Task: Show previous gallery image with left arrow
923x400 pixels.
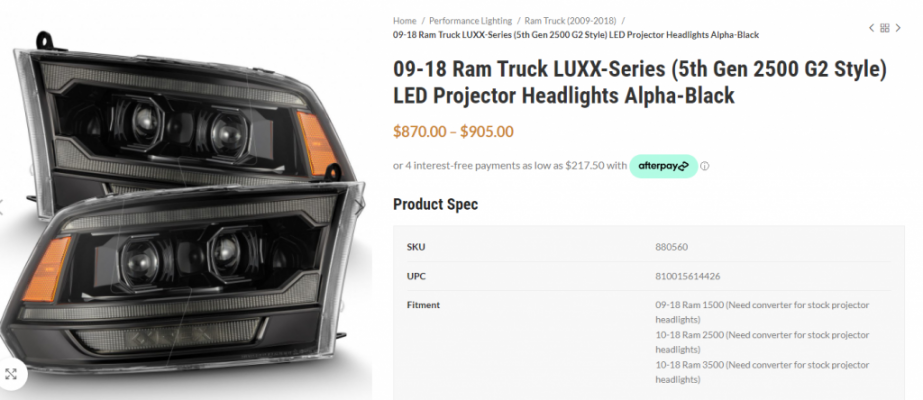Action: pos(2,207)
